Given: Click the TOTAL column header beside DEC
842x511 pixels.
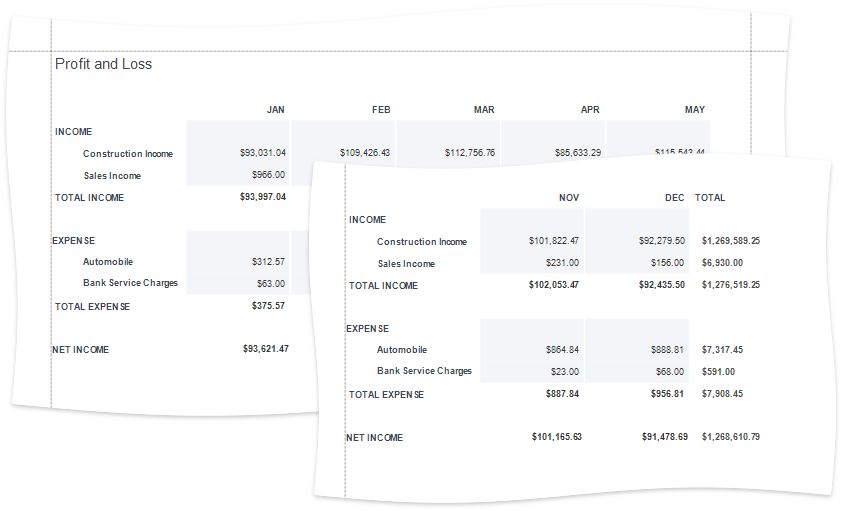Looking at the screenshot, I should pyautogui.click(x=710, y=198).
